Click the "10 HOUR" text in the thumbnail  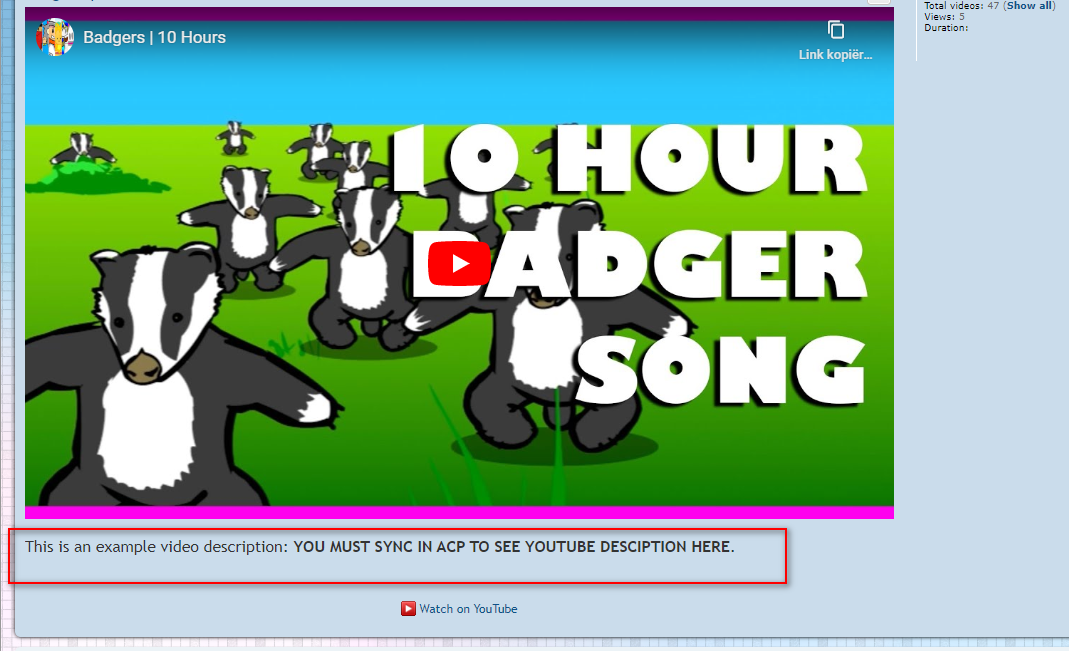[x=627, y=158]
